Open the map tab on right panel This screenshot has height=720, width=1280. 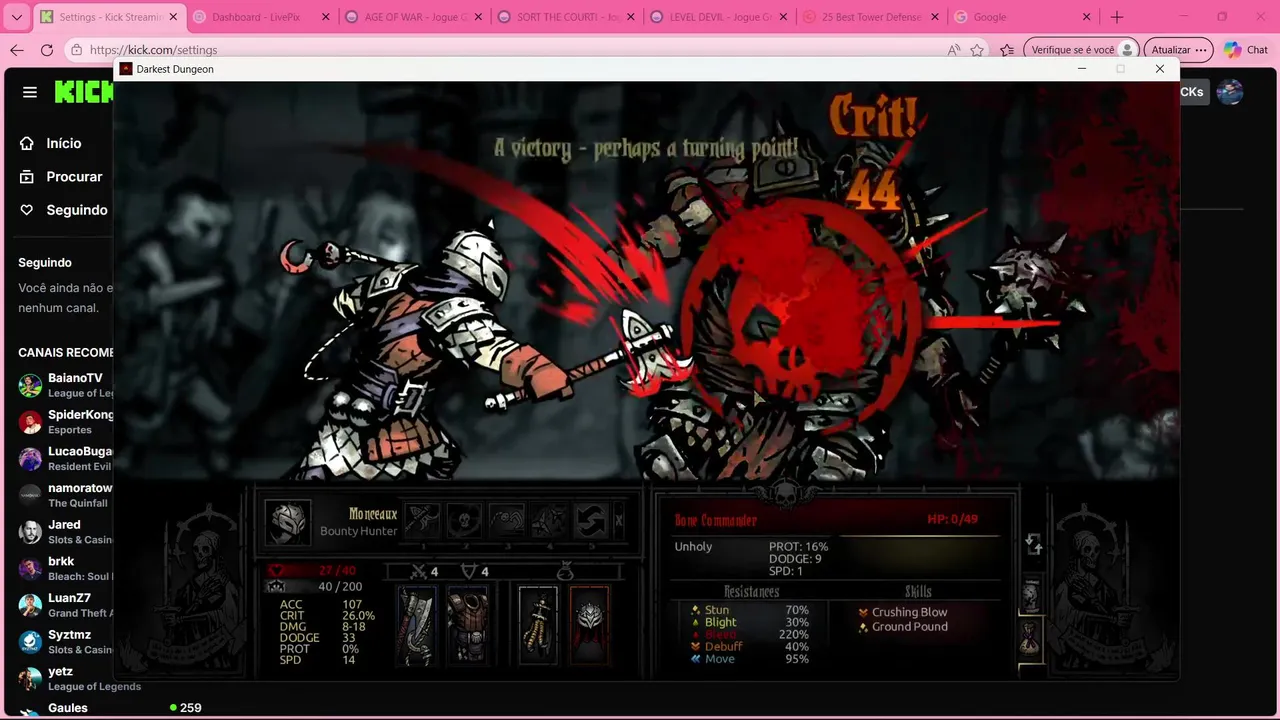[1031, 595]
